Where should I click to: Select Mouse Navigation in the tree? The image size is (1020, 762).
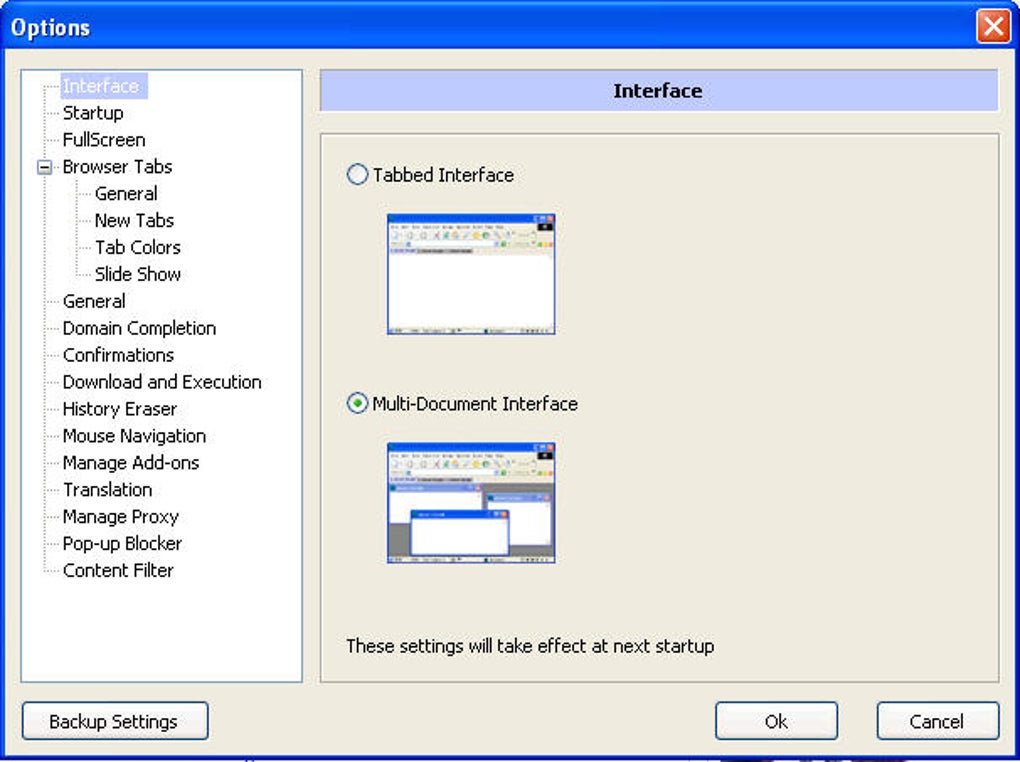pos(135,436)
